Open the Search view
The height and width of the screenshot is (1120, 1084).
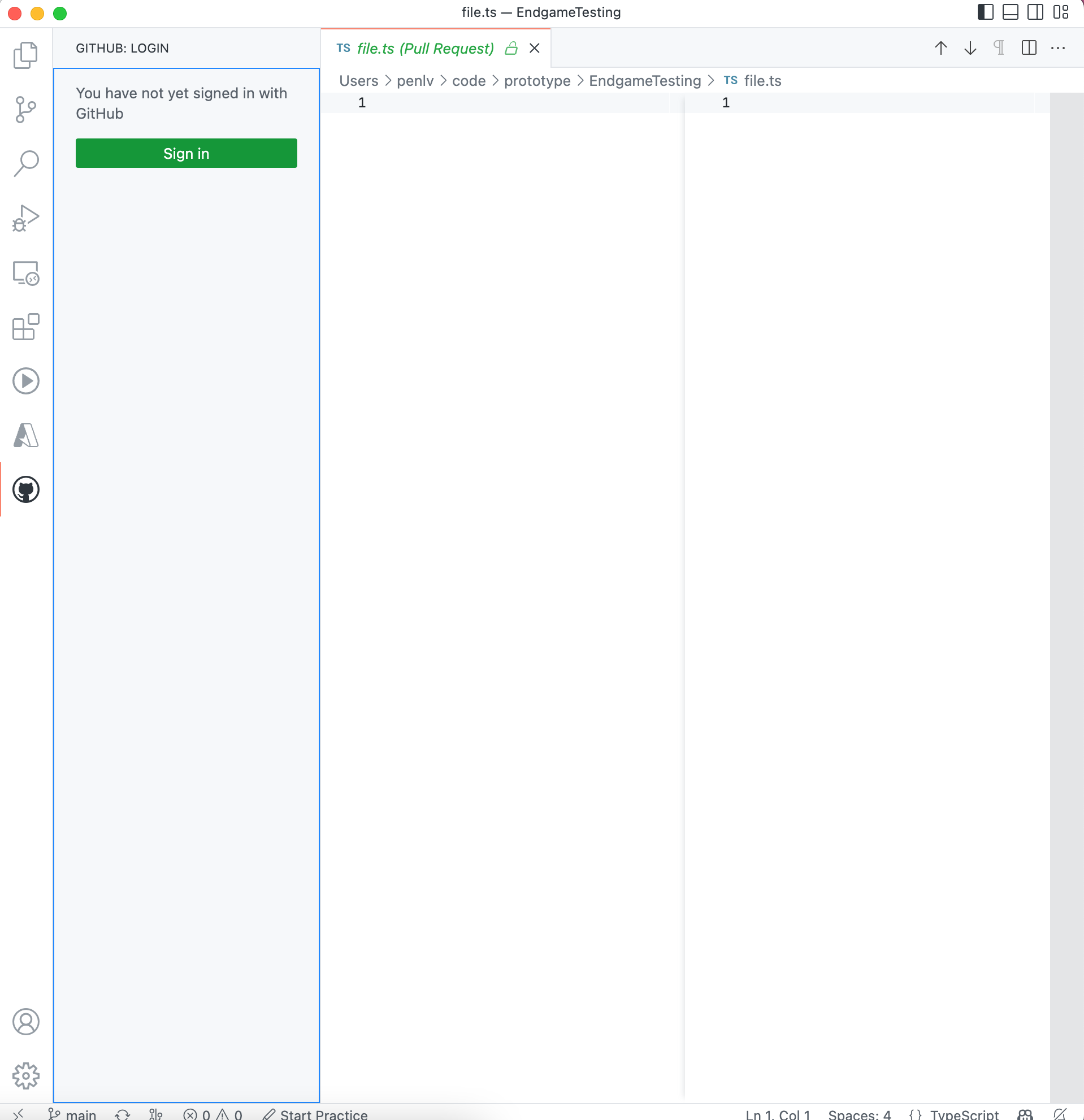point(25,163)
